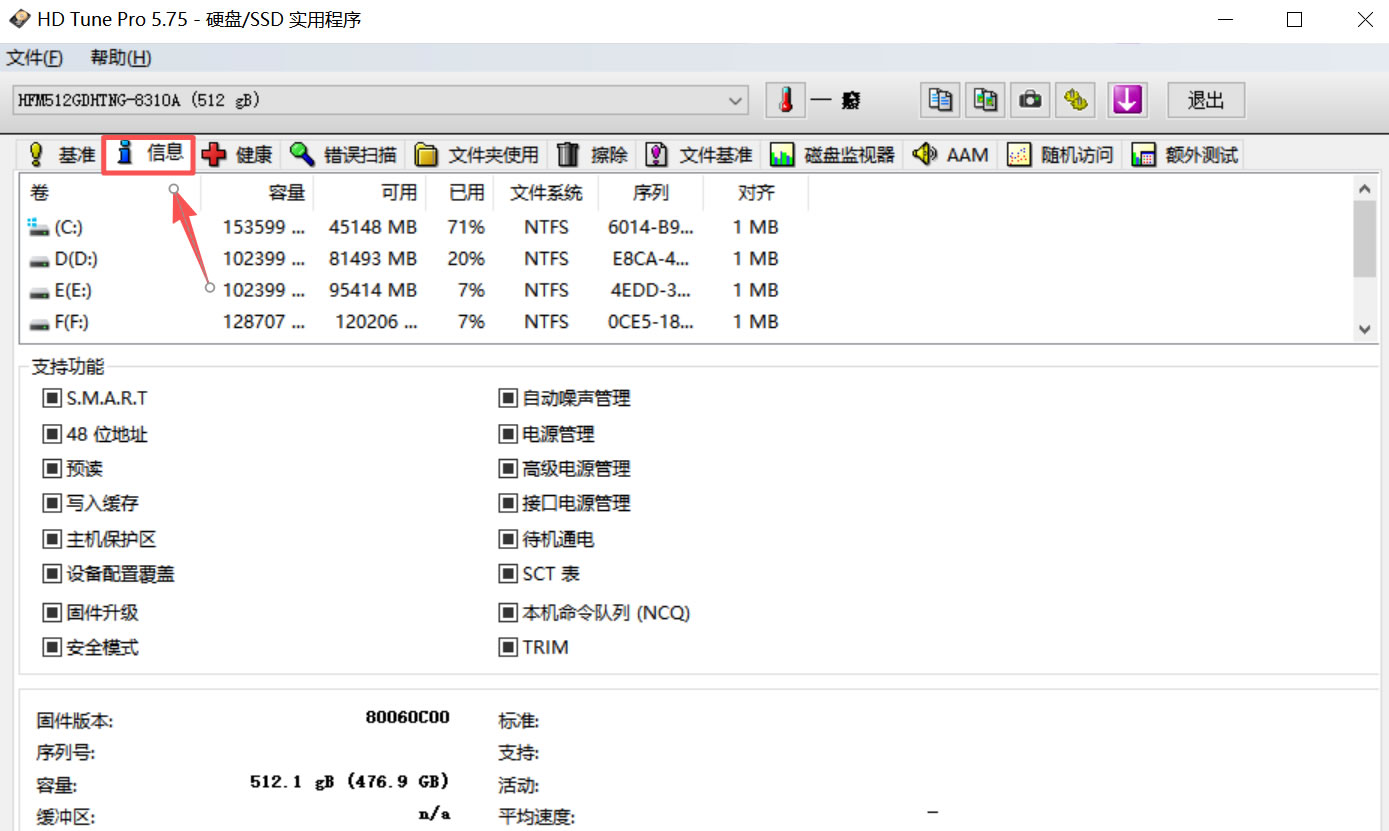Image resolution: width=1389 pixels, height=831 pixels.
Task: Open the 帮助(H) menu
Action: [120, 58]
